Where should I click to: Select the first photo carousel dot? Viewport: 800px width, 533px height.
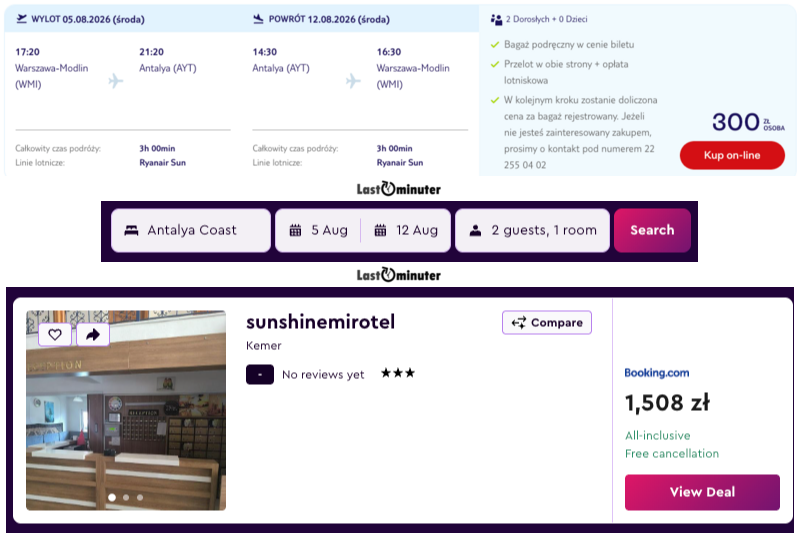click(112, 497)
